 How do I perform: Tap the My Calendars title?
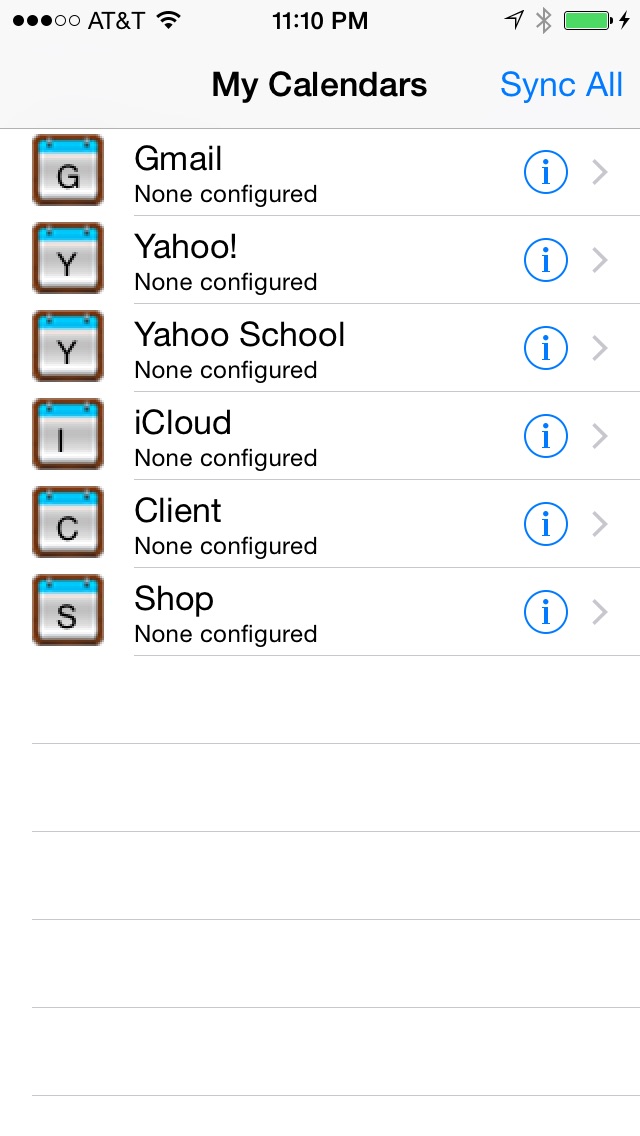(x=319, y=85)
